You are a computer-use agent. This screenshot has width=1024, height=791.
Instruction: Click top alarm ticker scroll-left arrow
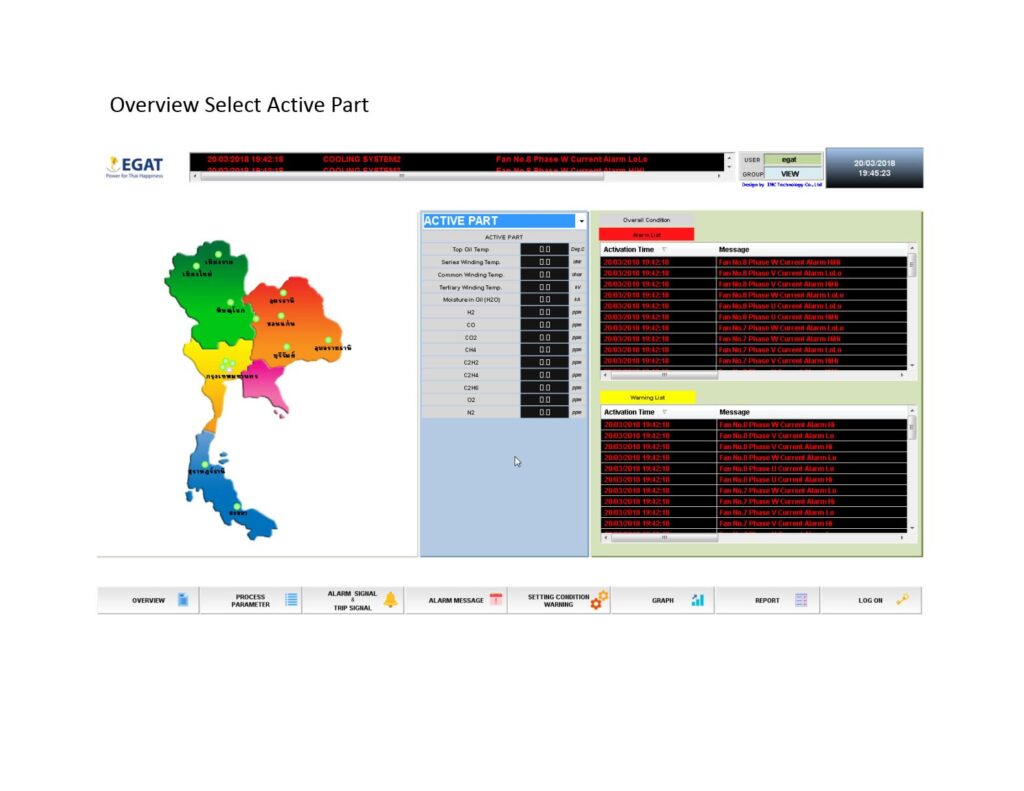[195, 176]
